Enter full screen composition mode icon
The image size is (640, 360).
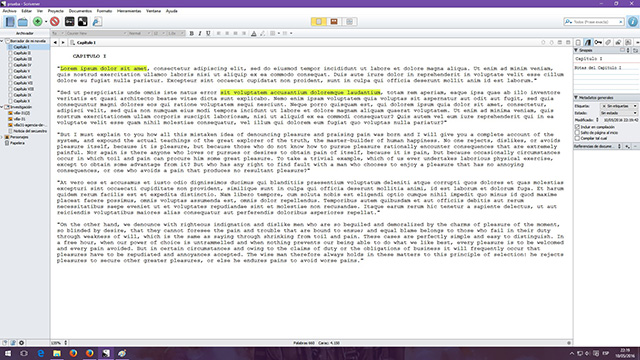tap(69, 22)
